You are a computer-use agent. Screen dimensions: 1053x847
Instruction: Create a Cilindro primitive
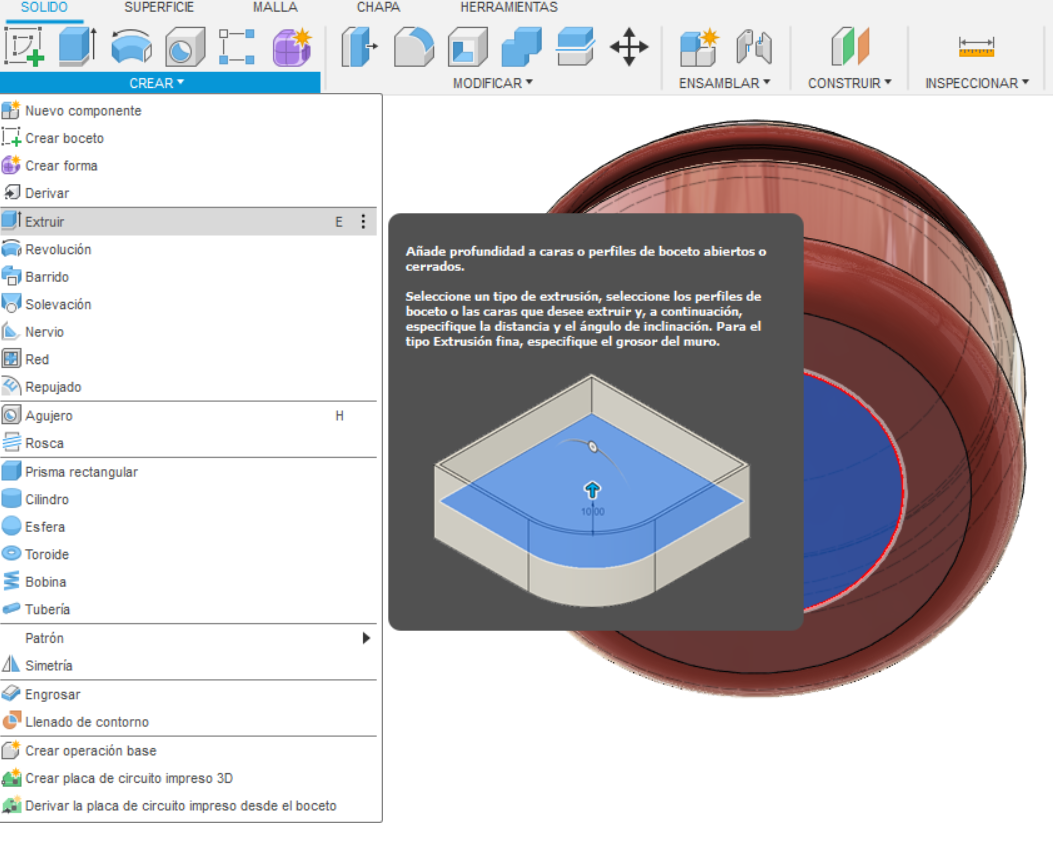point(189,500)
